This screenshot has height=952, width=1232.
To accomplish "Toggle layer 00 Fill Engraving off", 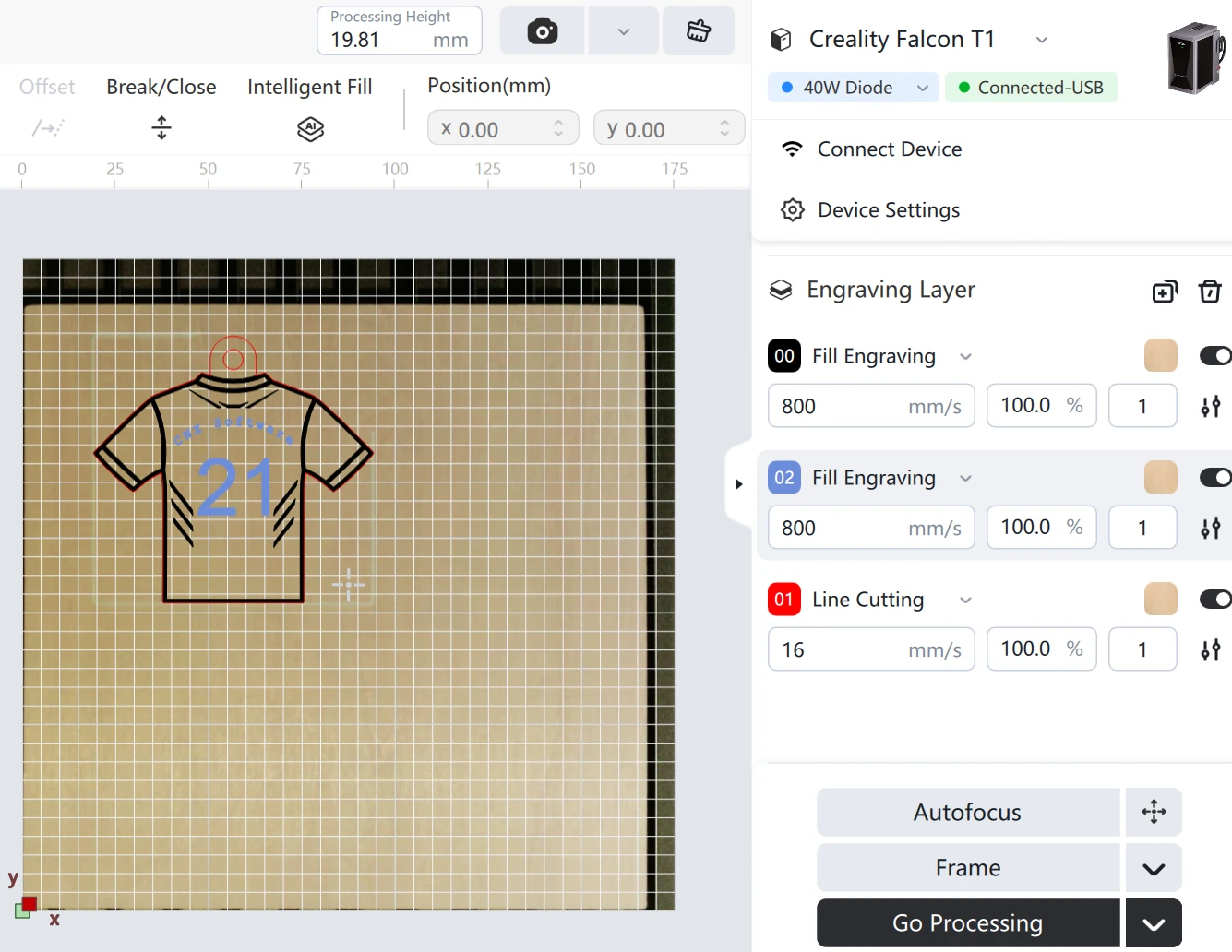I will click(1215, 356).
